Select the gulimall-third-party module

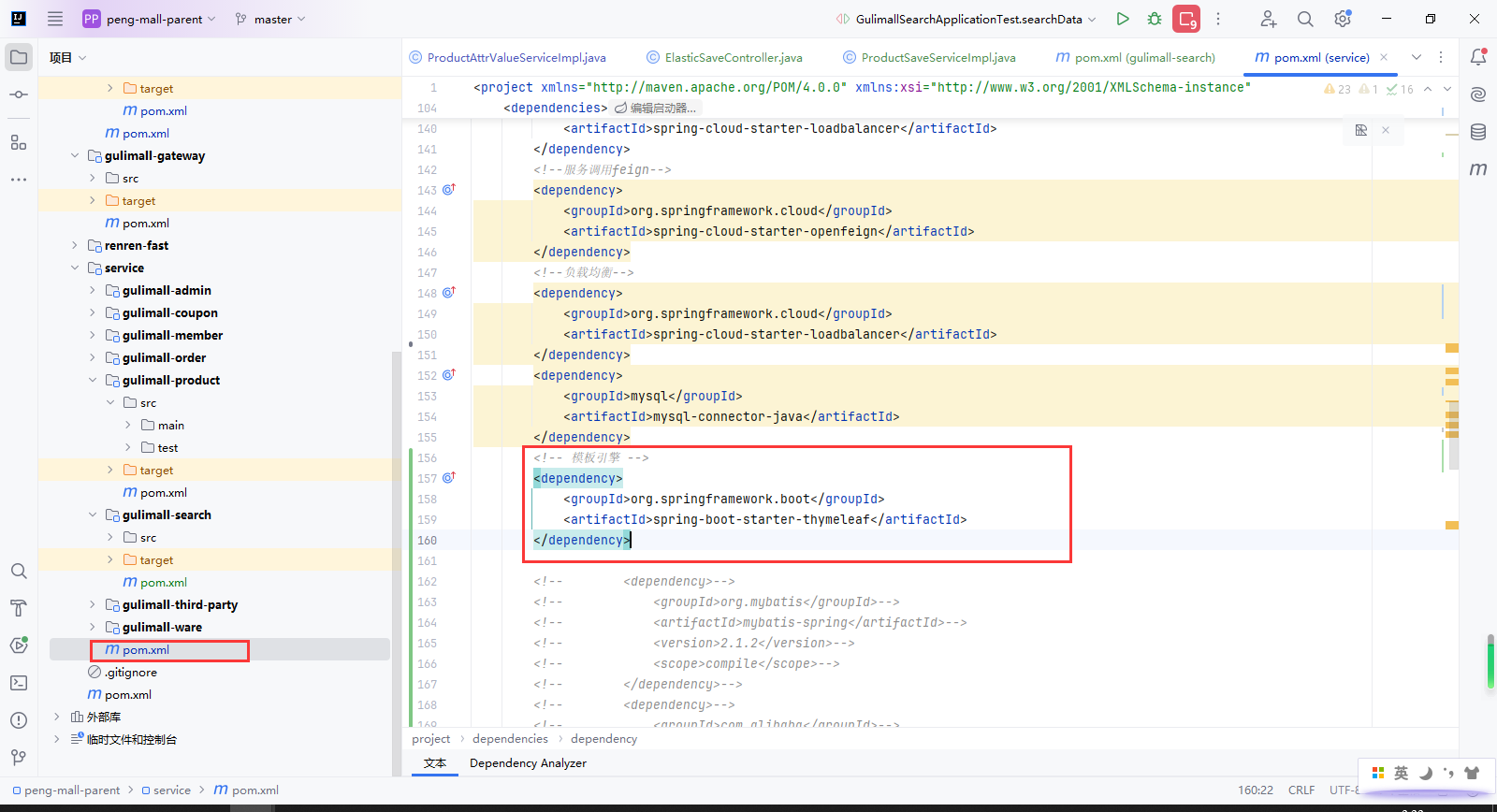coord(180,604)
